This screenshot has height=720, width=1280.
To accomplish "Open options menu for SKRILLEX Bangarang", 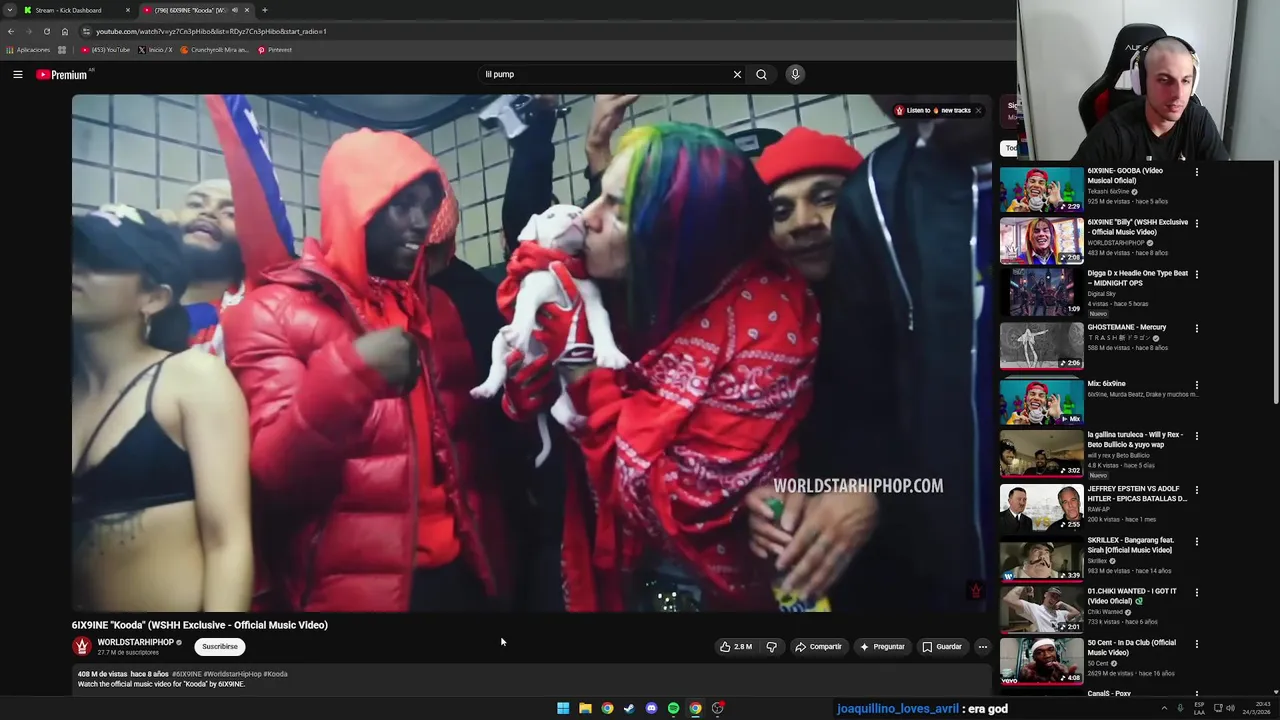I will pos(1196,541).
